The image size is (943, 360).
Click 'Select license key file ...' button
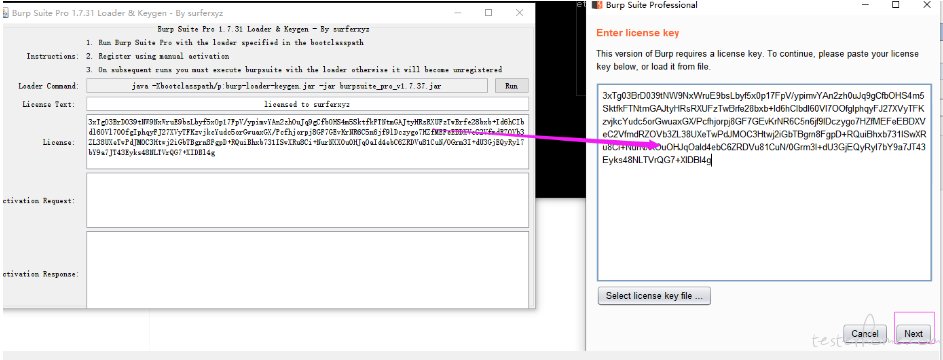[x=654, y=296]
